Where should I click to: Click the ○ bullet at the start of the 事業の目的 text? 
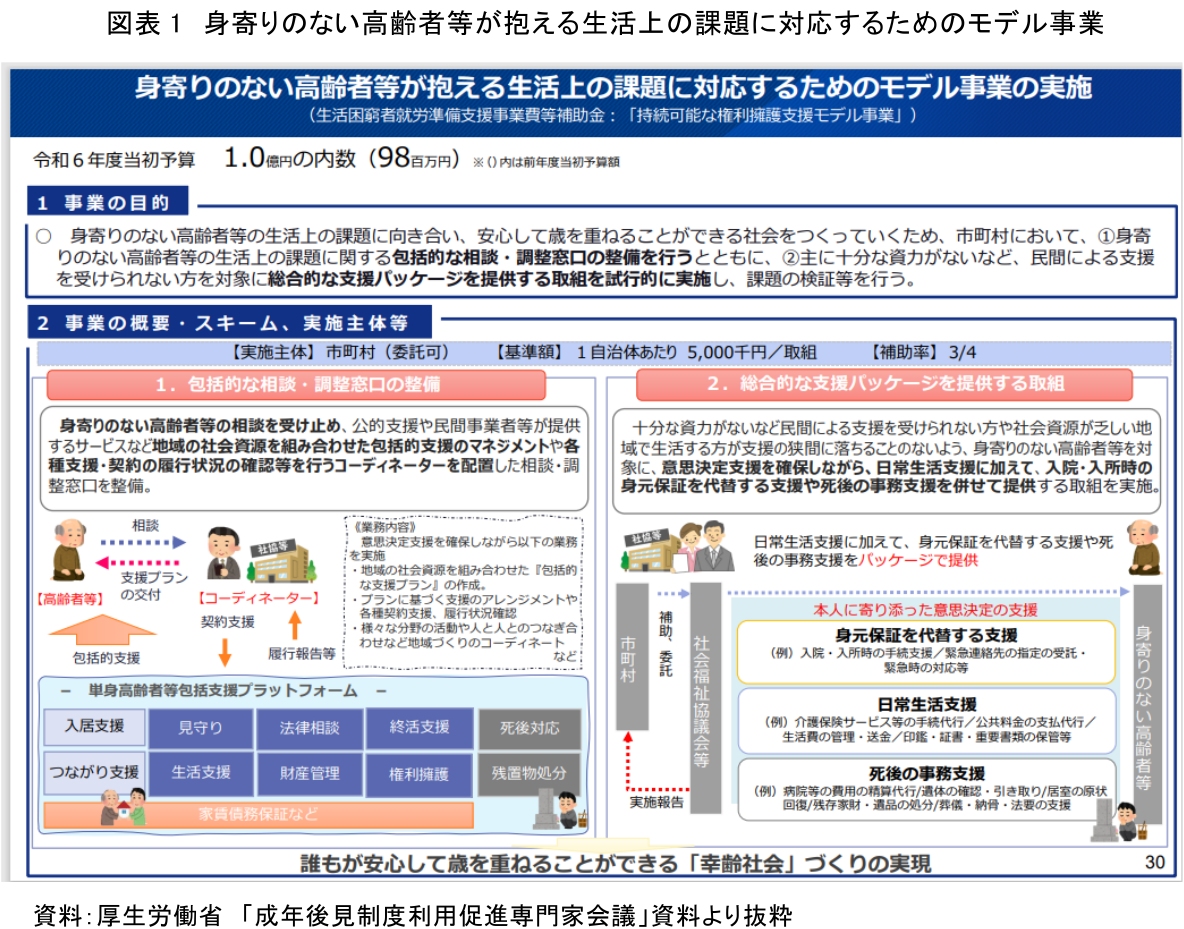[x=44, y=237]
